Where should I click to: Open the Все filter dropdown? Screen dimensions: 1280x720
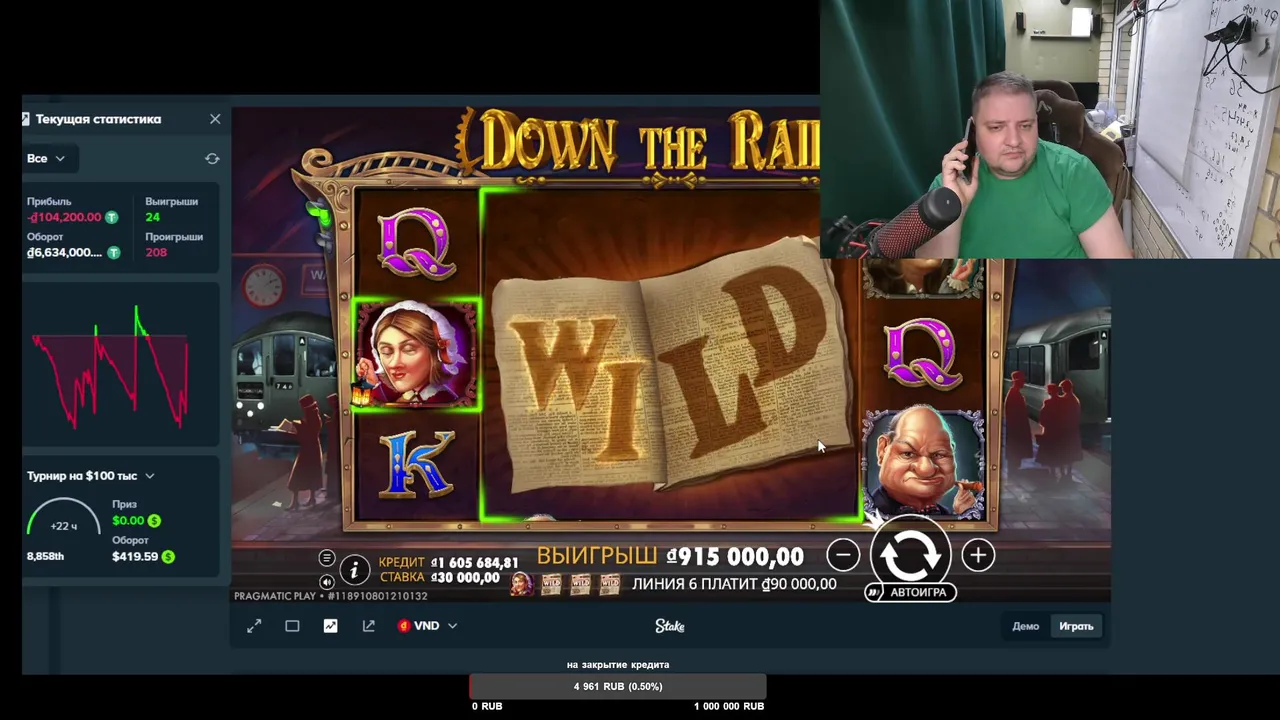tap(46, 158)
